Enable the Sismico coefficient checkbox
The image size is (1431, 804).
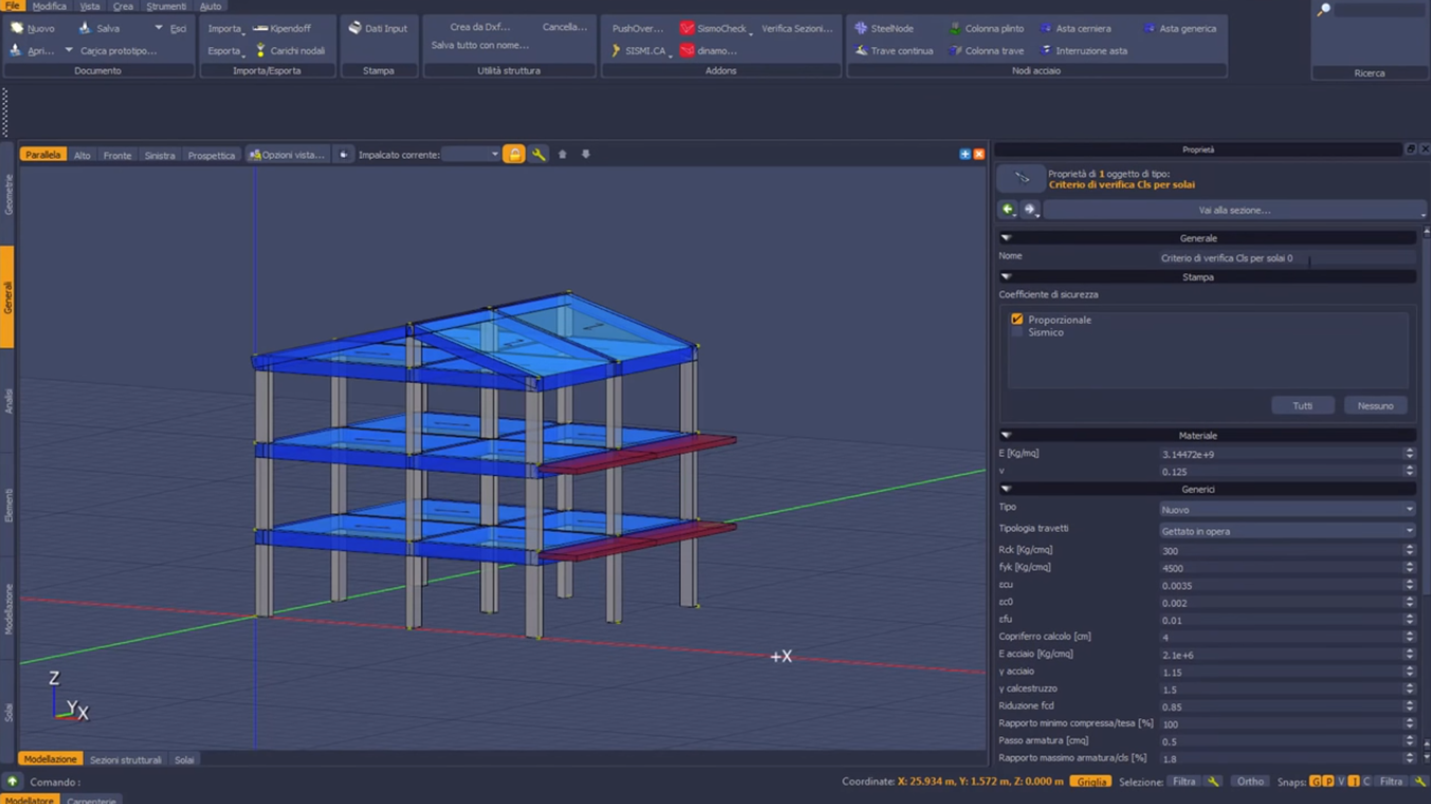1017,333
